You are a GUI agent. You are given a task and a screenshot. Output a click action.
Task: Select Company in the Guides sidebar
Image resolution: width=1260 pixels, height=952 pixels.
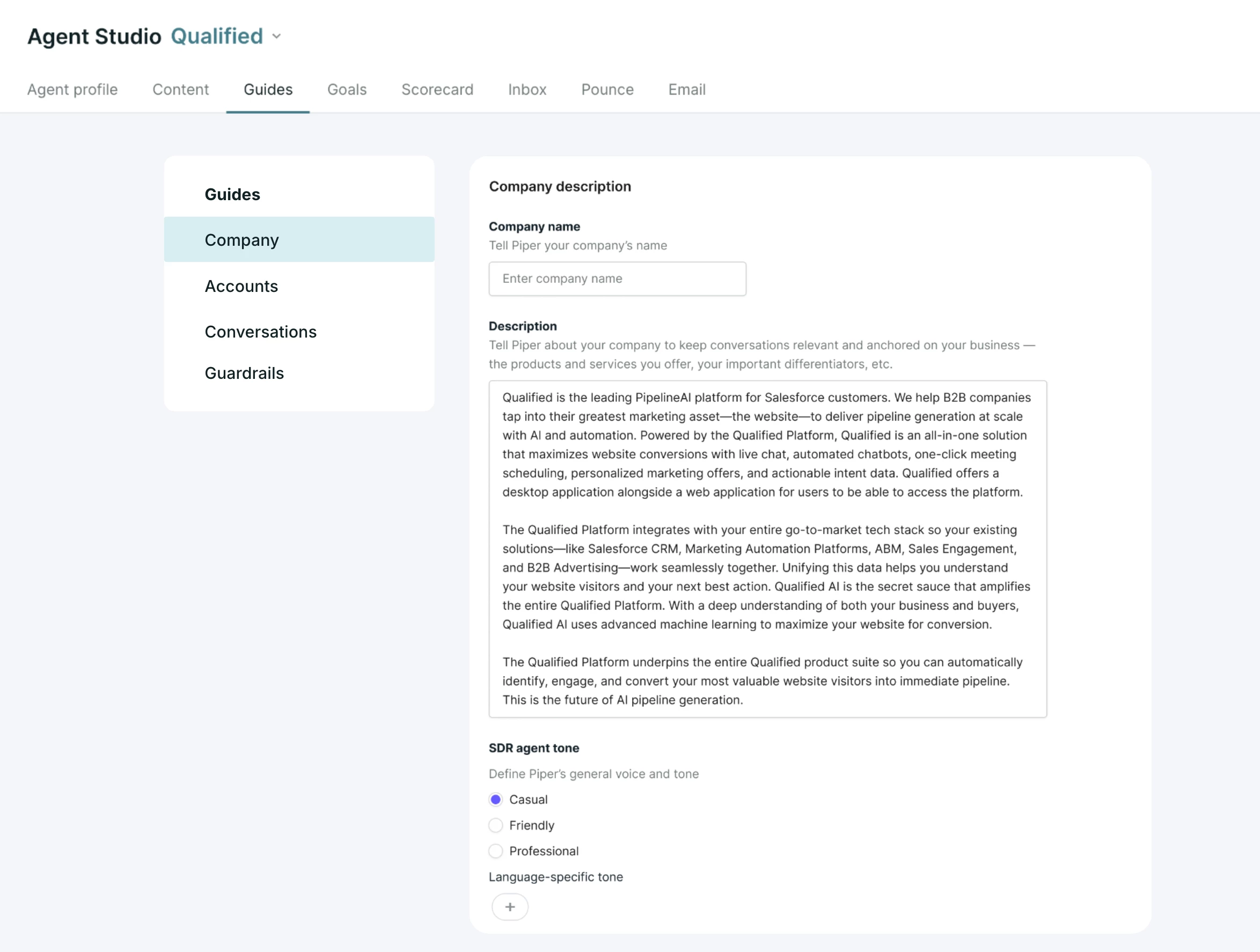click(x=299, y=239)
